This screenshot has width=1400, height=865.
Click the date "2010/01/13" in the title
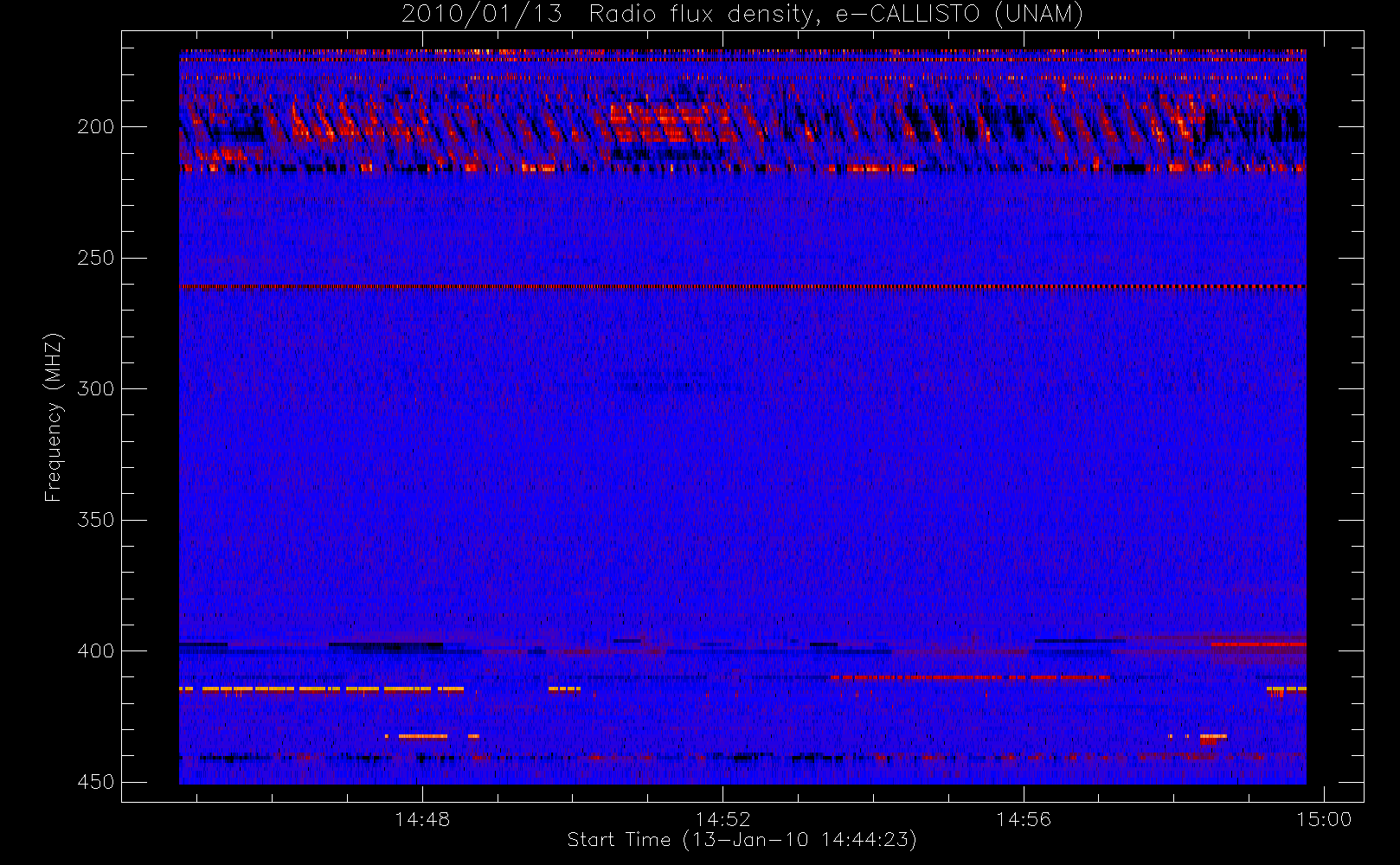(x=481, y=15)
